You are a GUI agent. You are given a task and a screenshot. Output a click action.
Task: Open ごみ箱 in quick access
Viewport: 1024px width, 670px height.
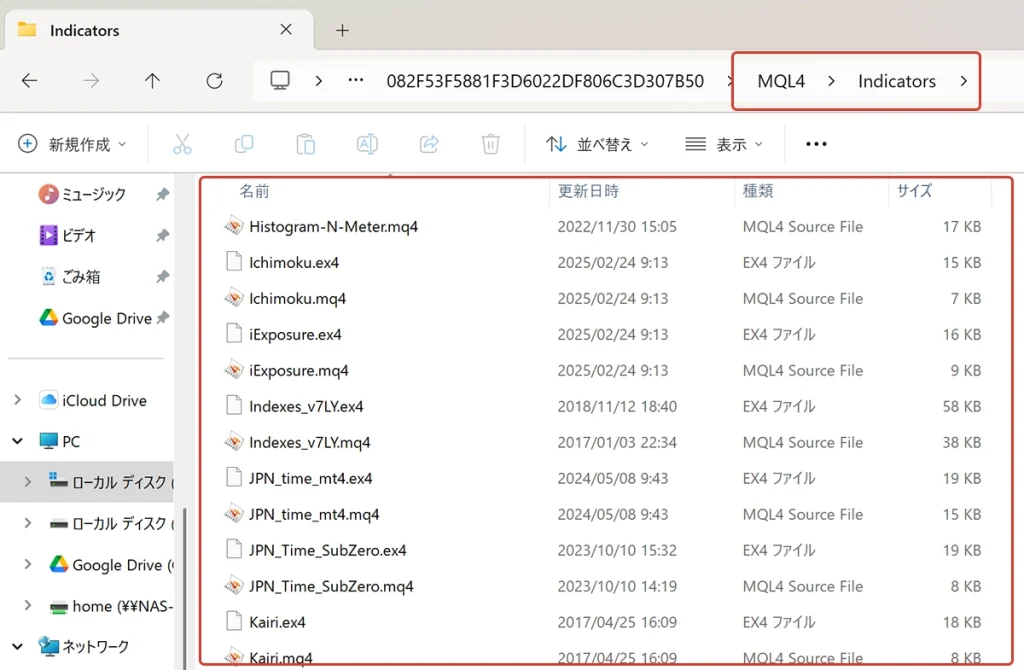point(70,277)
